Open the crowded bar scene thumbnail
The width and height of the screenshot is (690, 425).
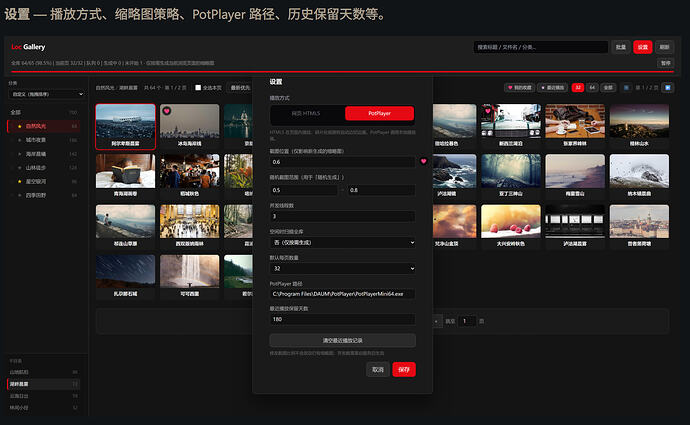(x=190, y=171)
